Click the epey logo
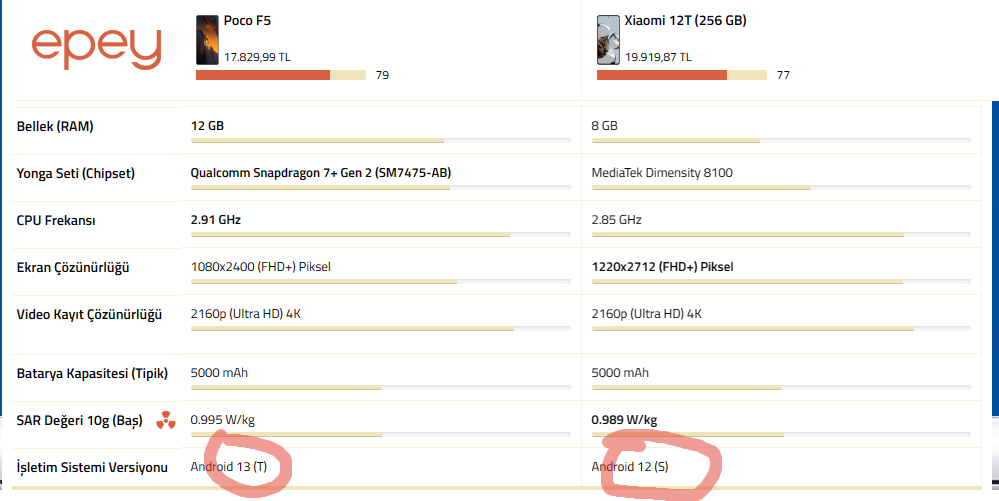999x501 pixels. pos(96,47)
